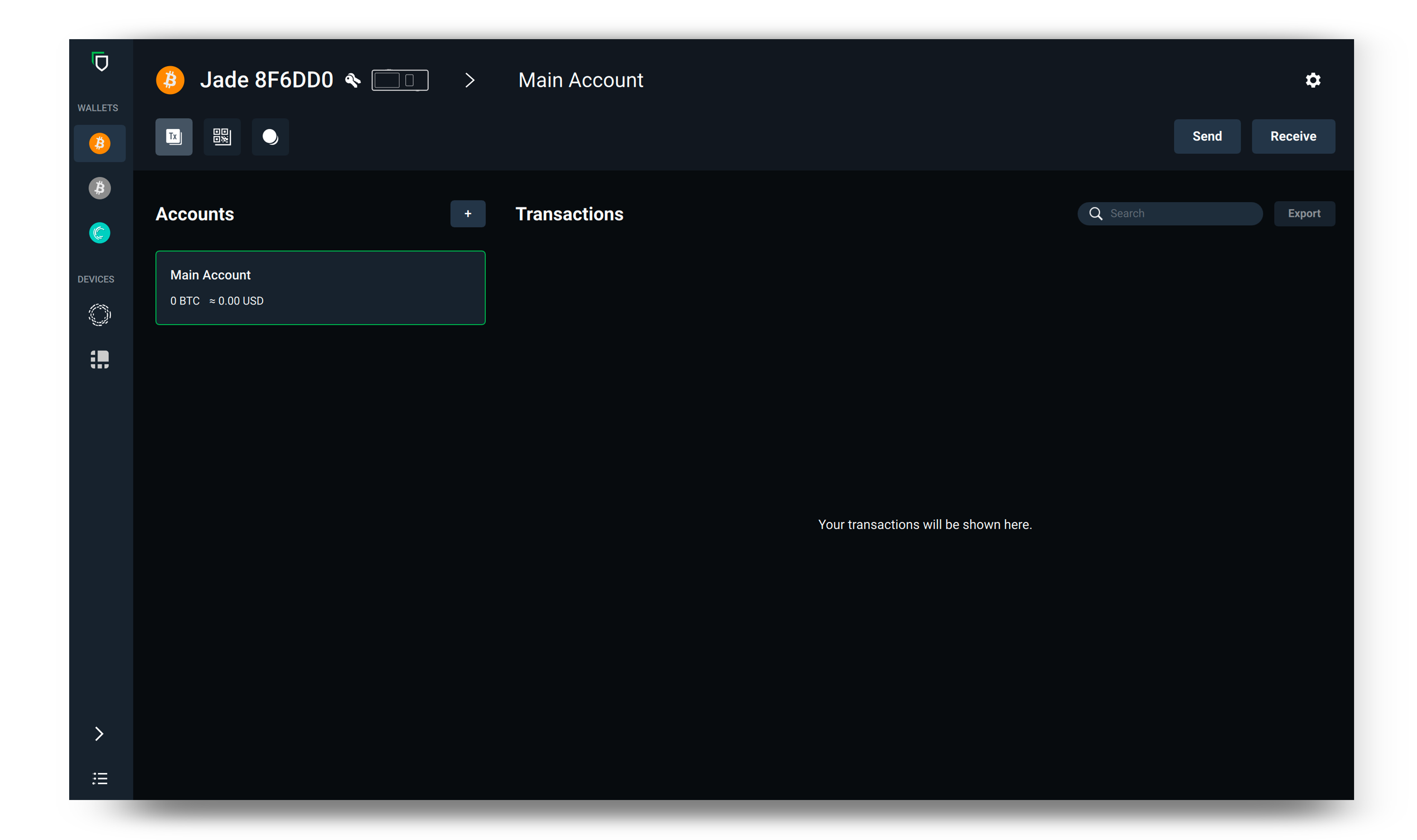Expand the sidebar with the chevron arrow
Viewport: 1417px width, 840px height.
[100, 734]
